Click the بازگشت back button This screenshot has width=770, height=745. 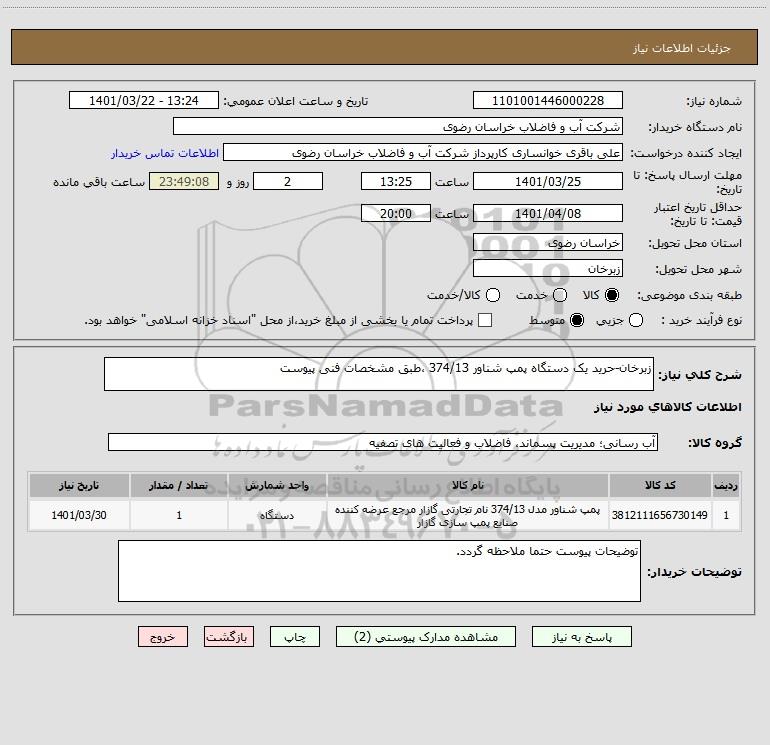(x=229, y=637)
